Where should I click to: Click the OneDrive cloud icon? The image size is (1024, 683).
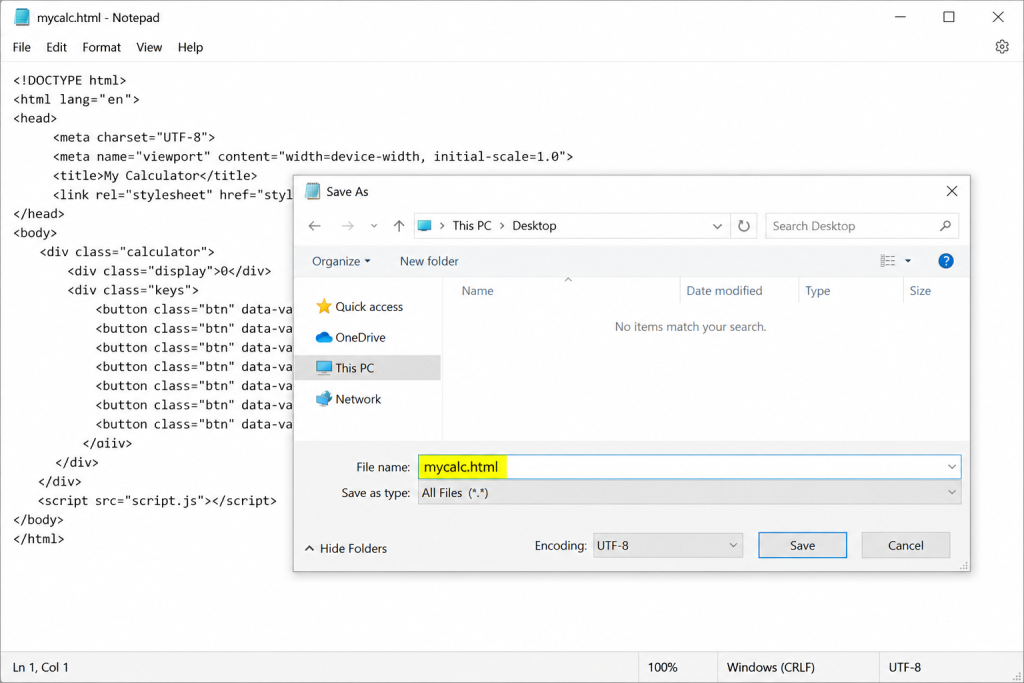click(x=324, y=338)
